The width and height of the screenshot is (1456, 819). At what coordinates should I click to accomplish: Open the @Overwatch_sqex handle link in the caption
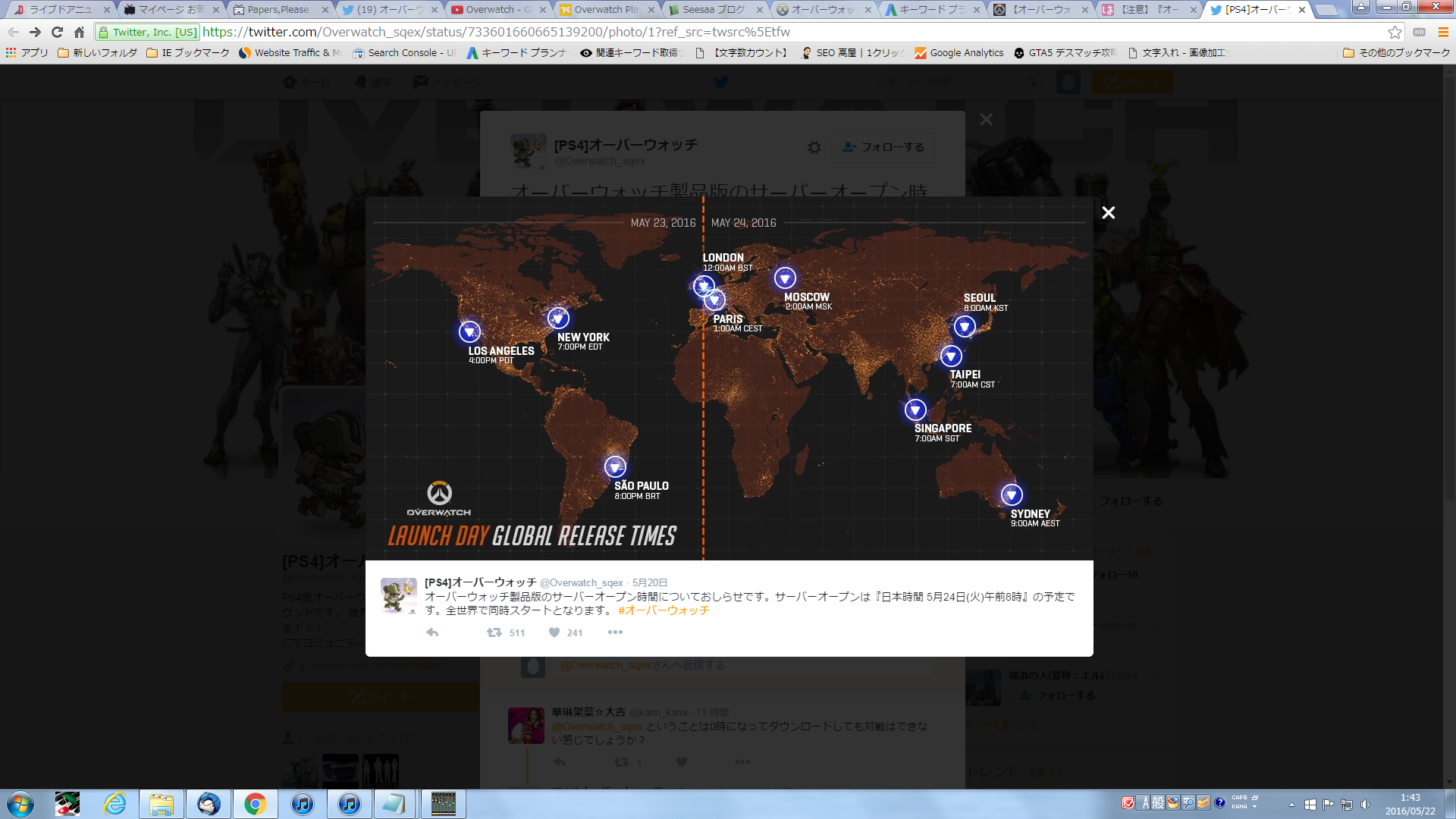[x=582, y=582]
